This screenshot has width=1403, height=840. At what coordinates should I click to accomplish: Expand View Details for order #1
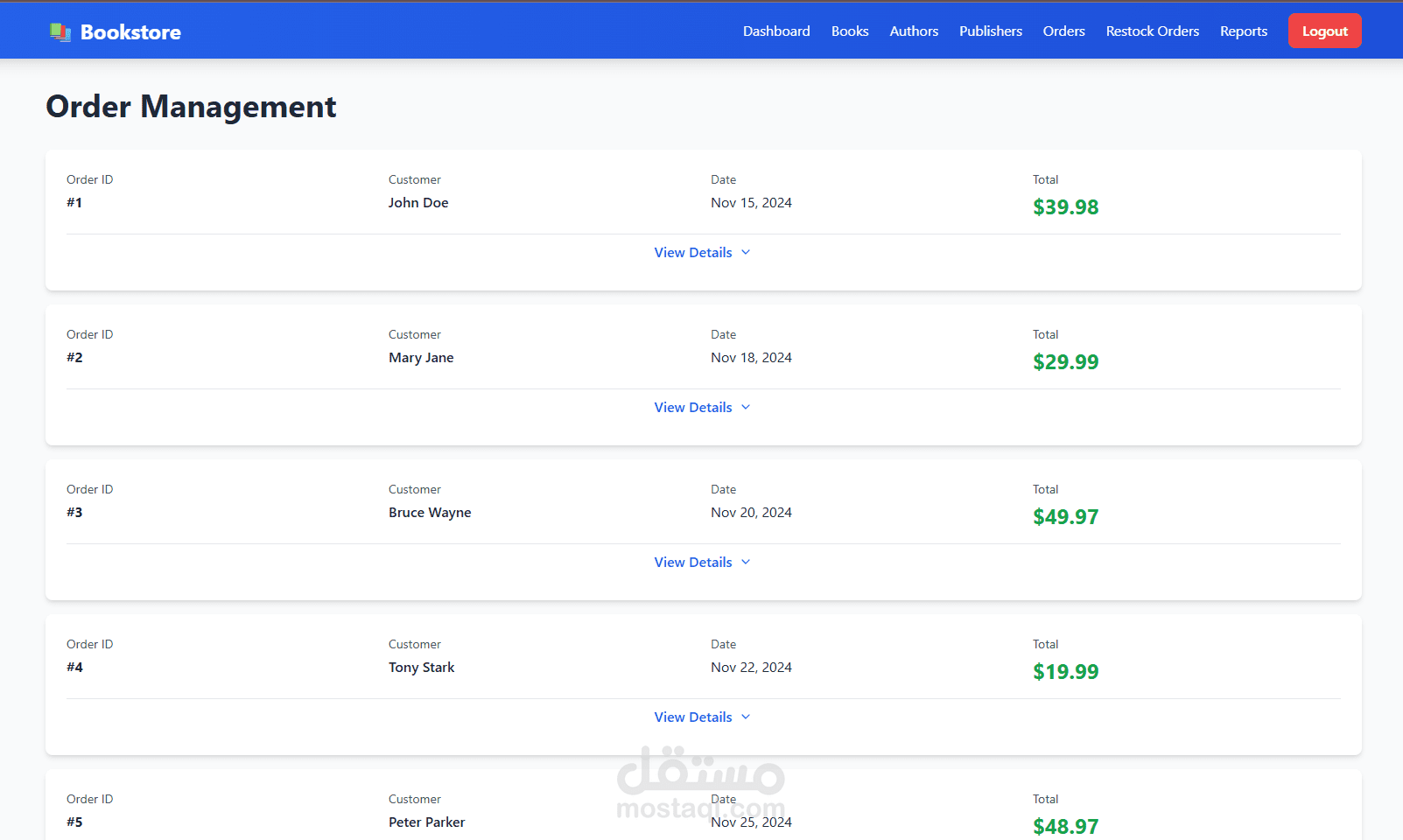[693, 253]
